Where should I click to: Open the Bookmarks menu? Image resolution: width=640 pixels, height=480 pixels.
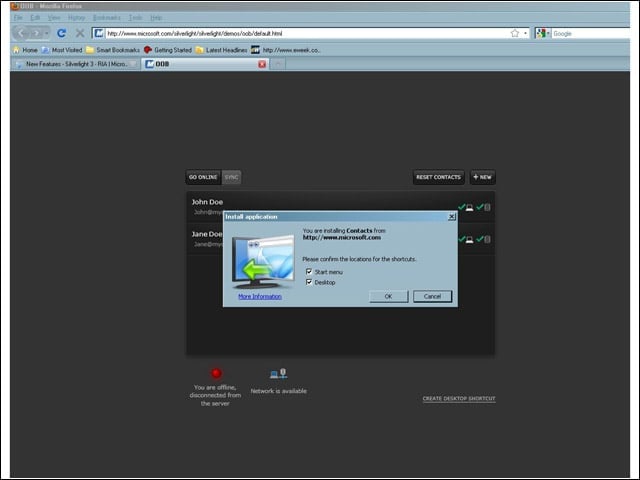(107, 18)
